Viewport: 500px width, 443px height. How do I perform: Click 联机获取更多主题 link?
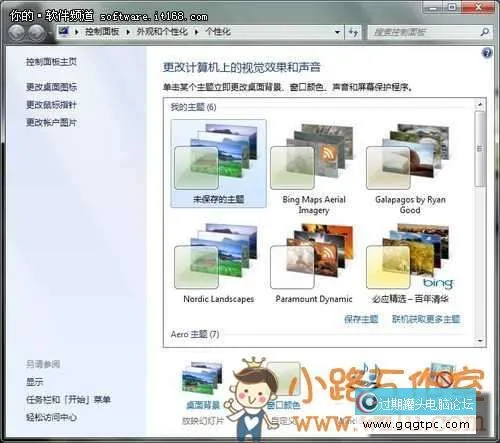point(426,319)
